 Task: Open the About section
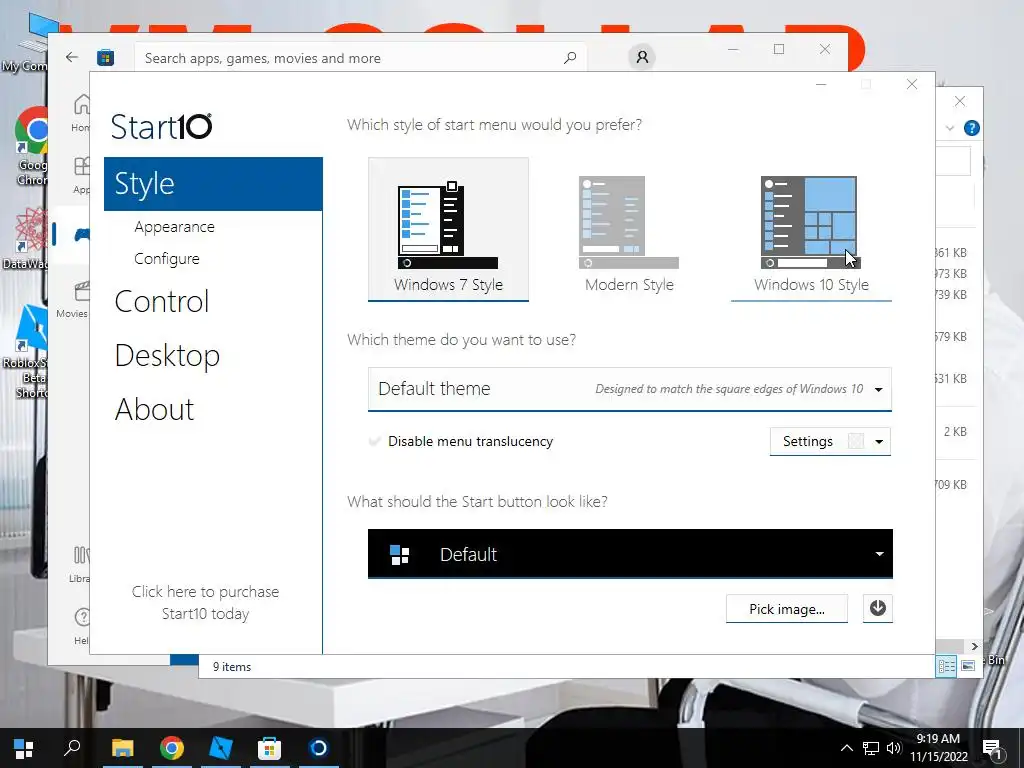click(155, 409)
